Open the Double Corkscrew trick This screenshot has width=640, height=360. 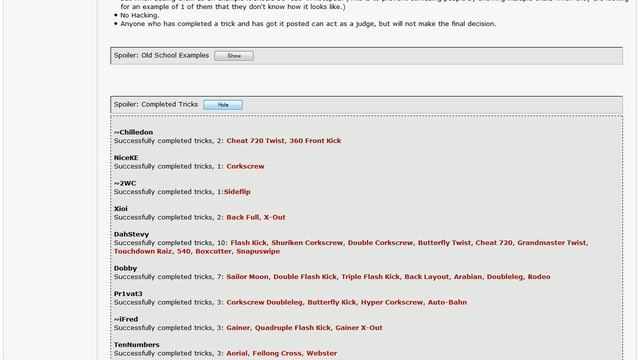pos(380,243)
